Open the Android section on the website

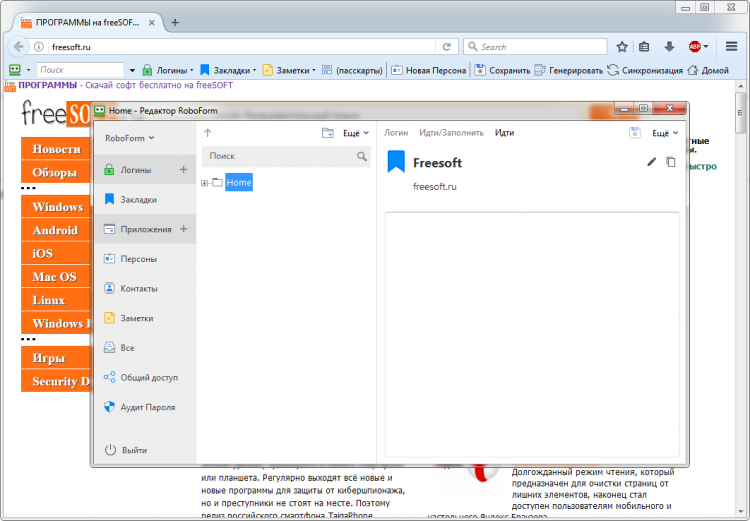click(56, 230)
